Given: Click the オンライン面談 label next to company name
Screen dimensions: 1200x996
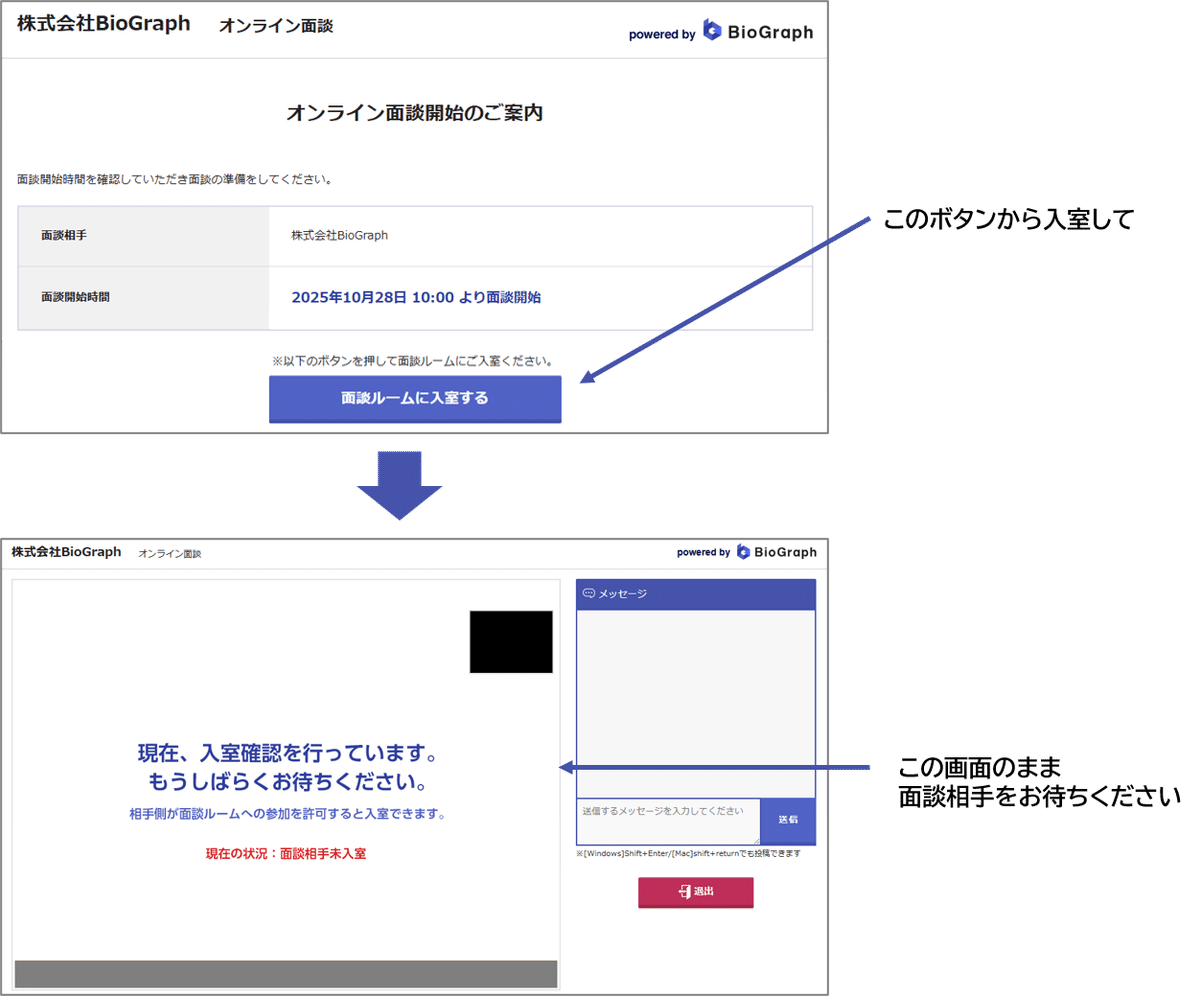Looking at the screenshot, I should pyautogui.click(x=276, y=27).
